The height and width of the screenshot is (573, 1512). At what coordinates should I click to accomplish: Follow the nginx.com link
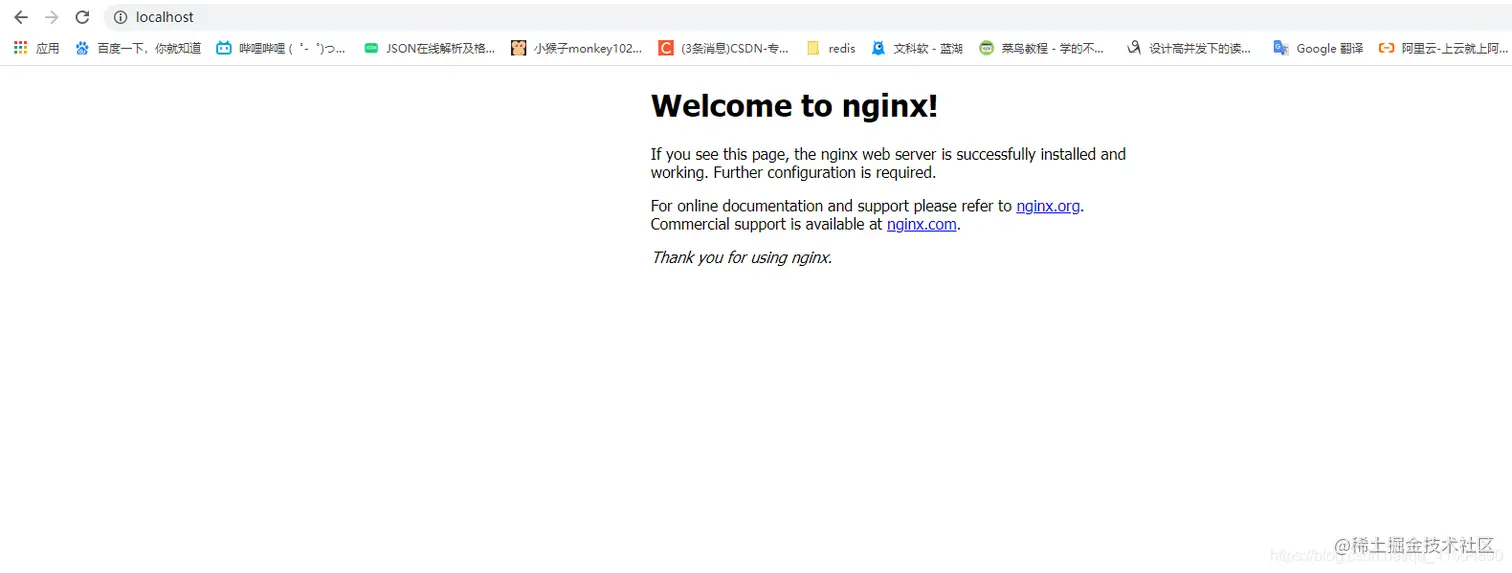(x=921, y=224)
